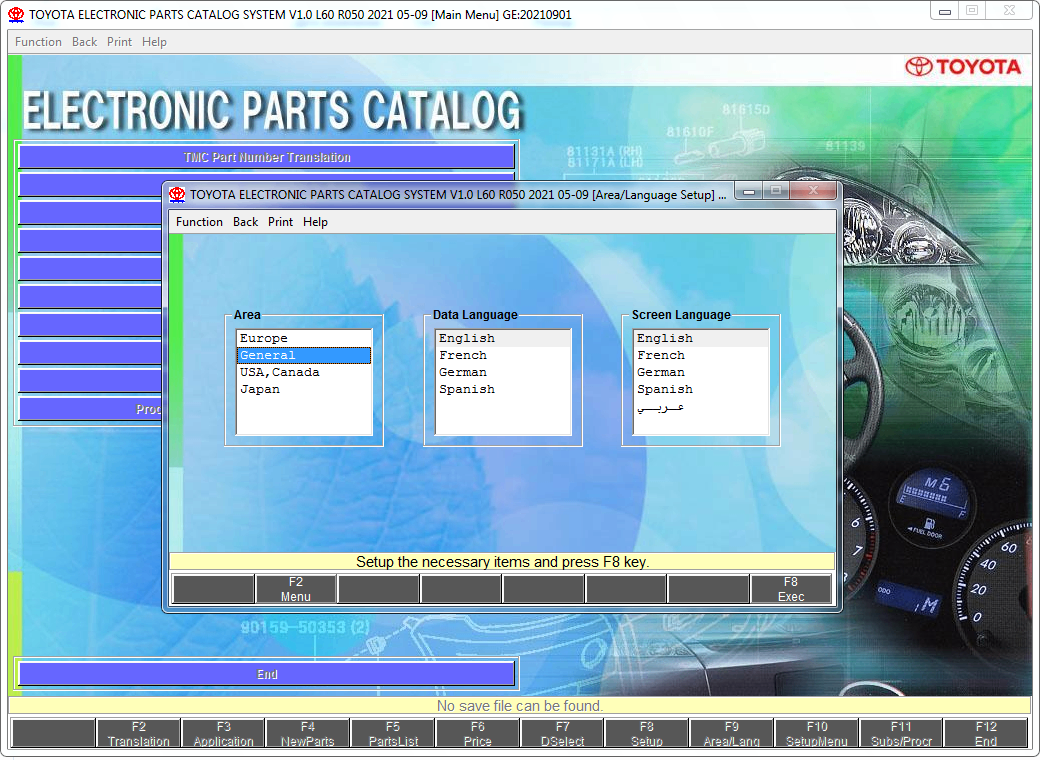Open Back menu in Main Menu window
Viewport: 1040px width, 760px height.
point(84,42)
